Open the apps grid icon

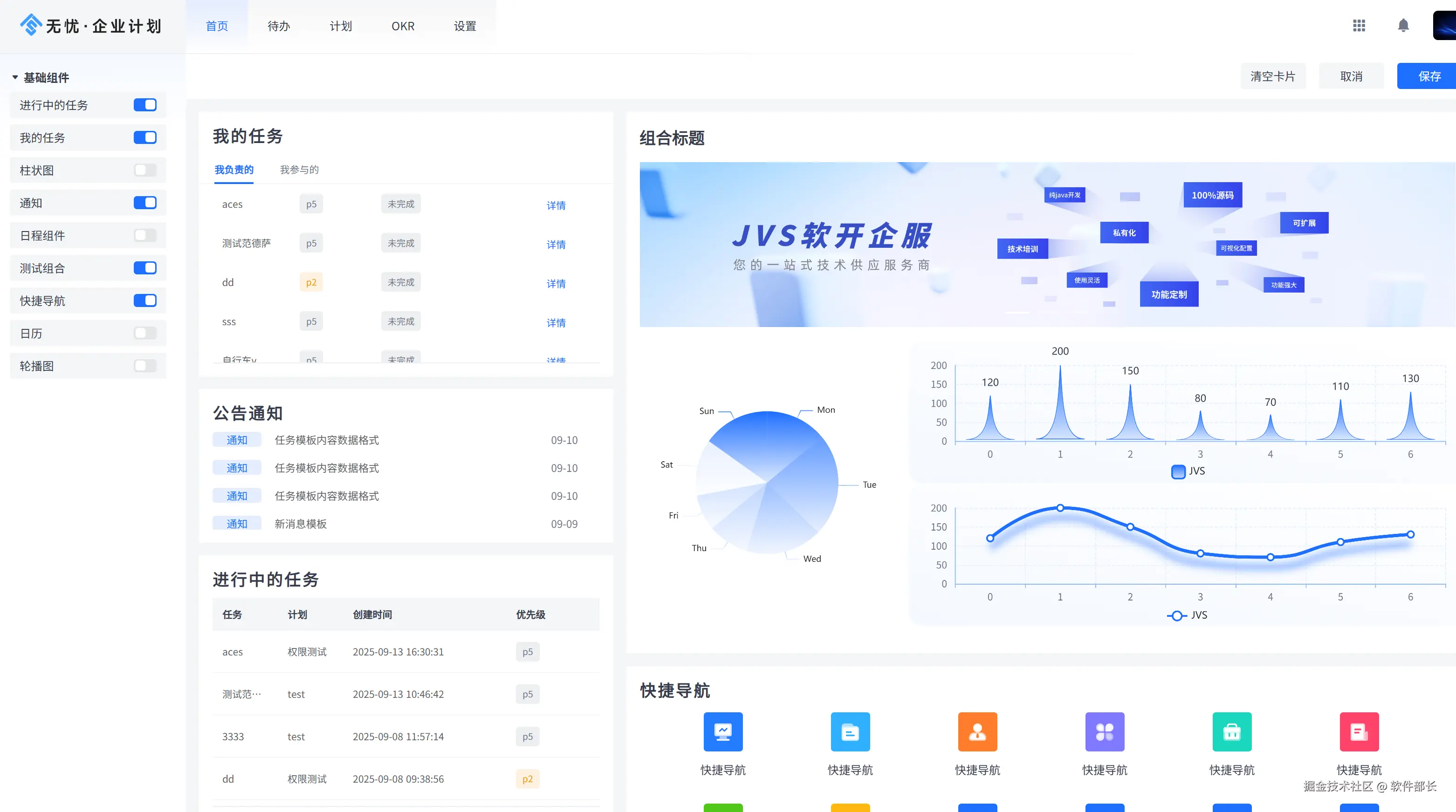click(1359, 26)
